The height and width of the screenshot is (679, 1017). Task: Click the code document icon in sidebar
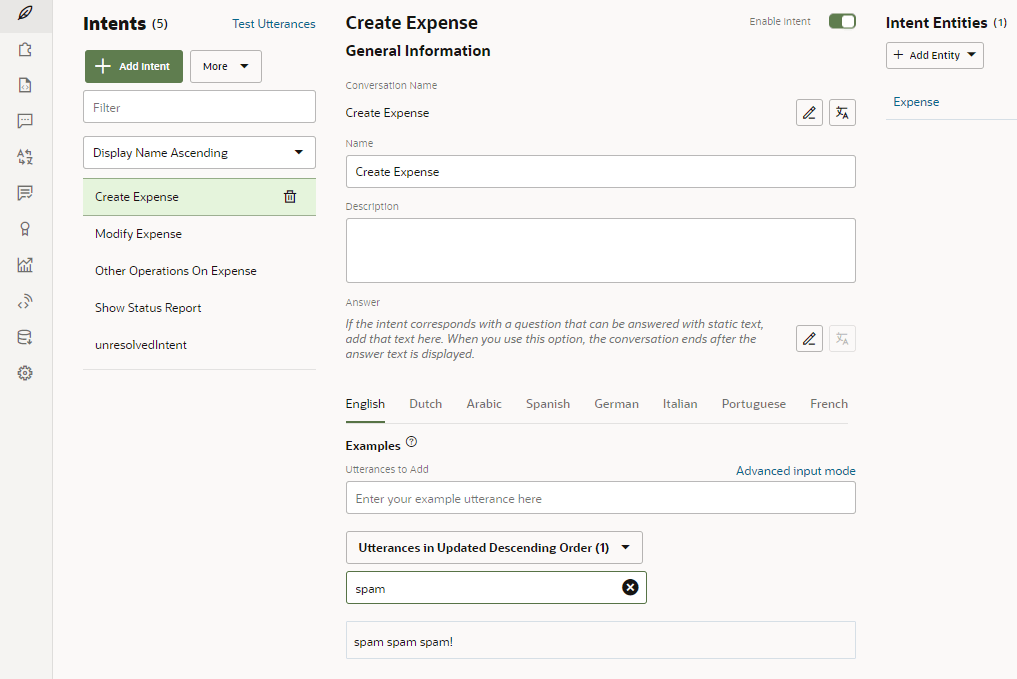[25, 85]
